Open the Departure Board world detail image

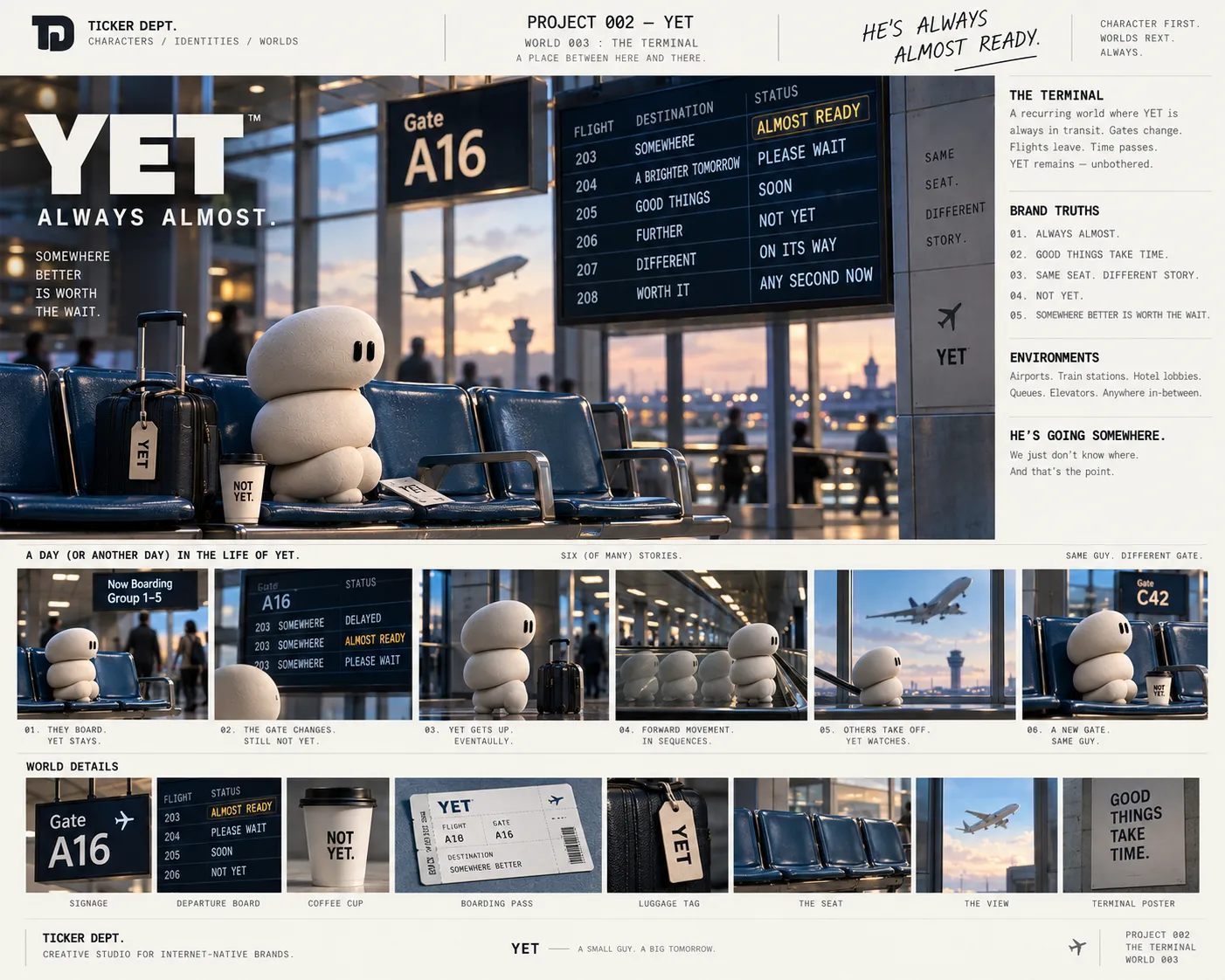pyautogui.click(x=219, y=835)
